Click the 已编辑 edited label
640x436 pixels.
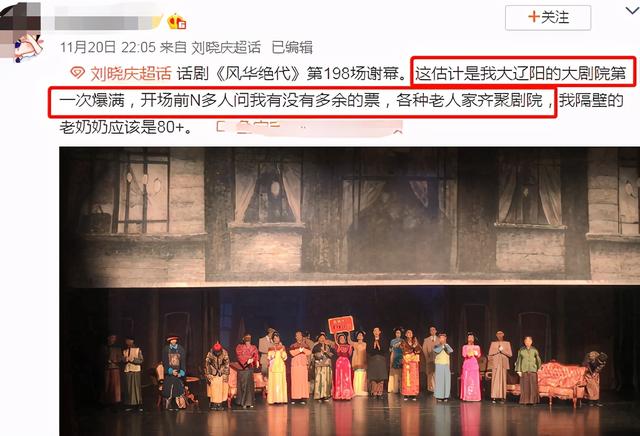[292, 47]
